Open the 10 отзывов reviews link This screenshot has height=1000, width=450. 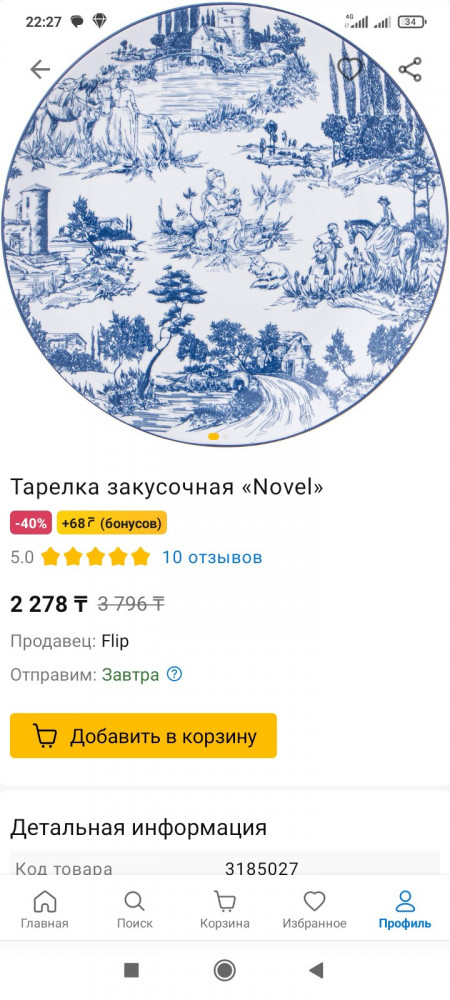pyautogui.click(x=212, y=557)
